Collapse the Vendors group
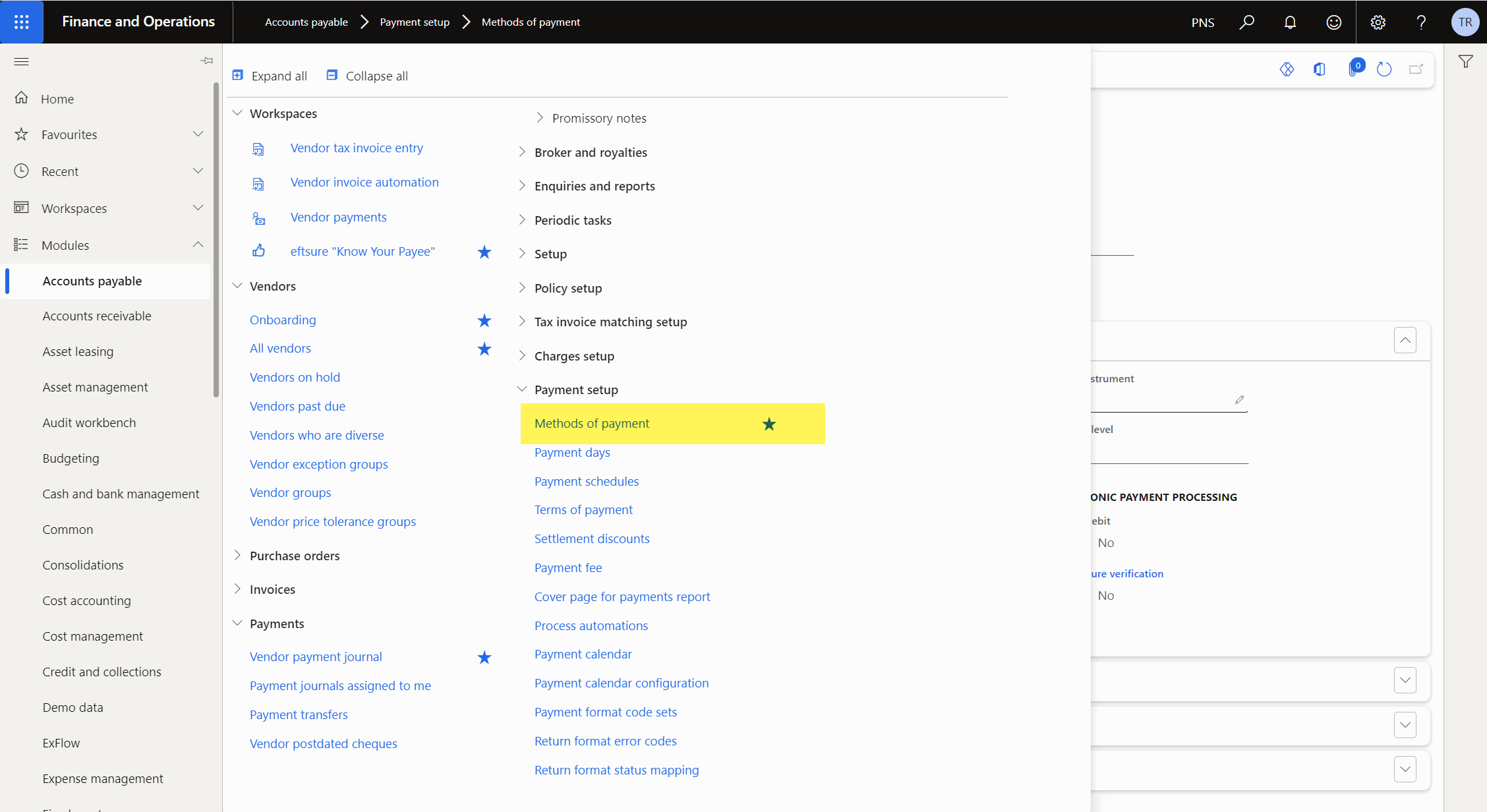This screenshot has width=1487, height=812. click(x=237, y=285)
